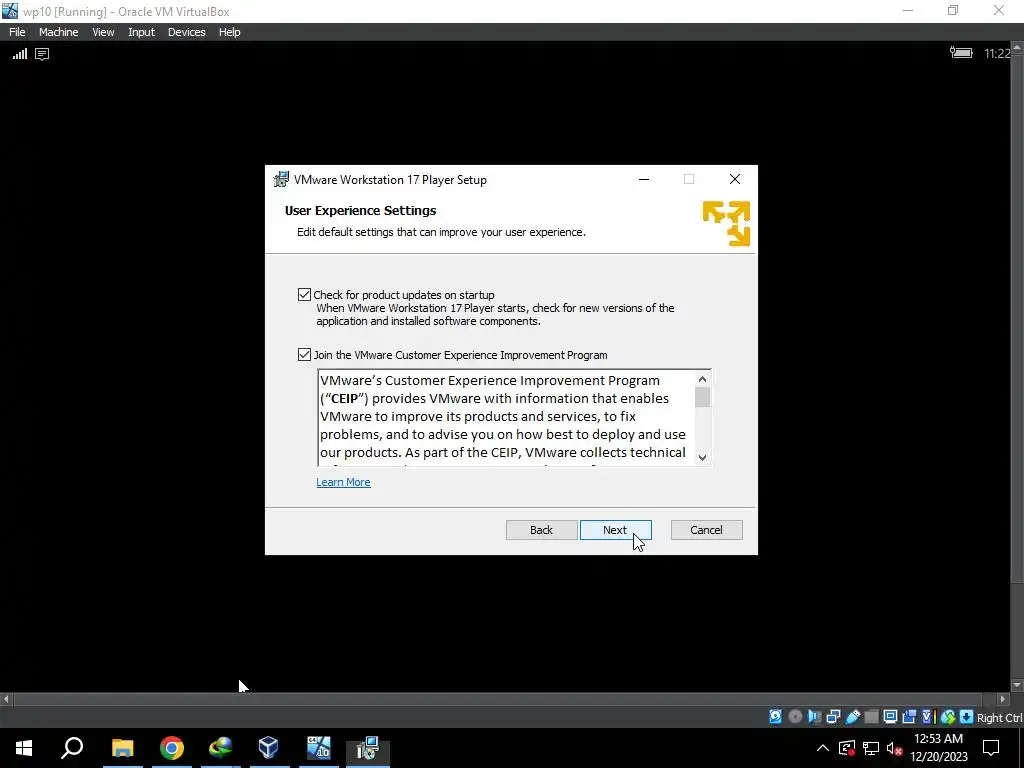1024x768 pixels.
Task: Click the taskbar clock showing 12:53 AM
Action: (x=938, y=748)
